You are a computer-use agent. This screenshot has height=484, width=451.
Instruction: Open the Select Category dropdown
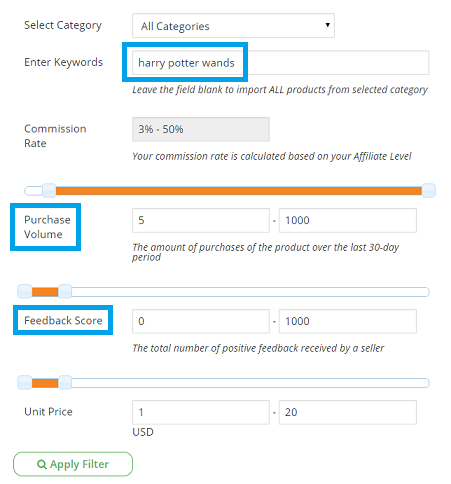tap(233, 26)
